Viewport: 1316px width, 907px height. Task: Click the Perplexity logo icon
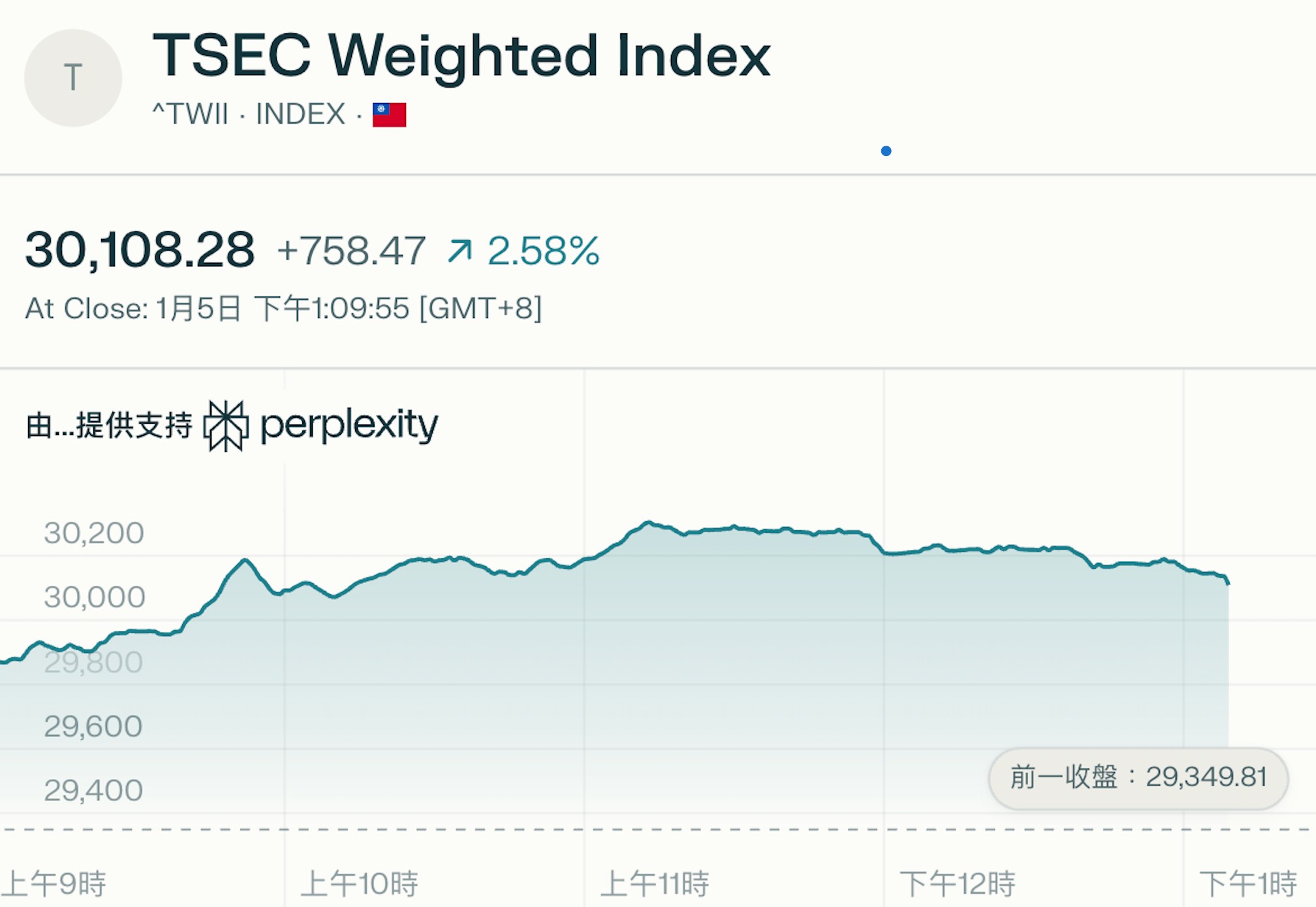[226, 426]
